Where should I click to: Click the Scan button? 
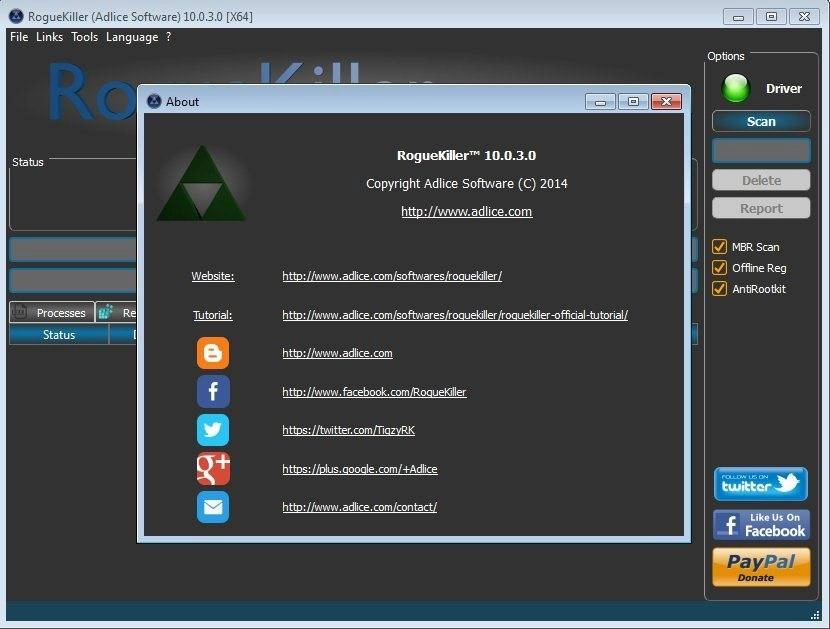tap(761, 121)
